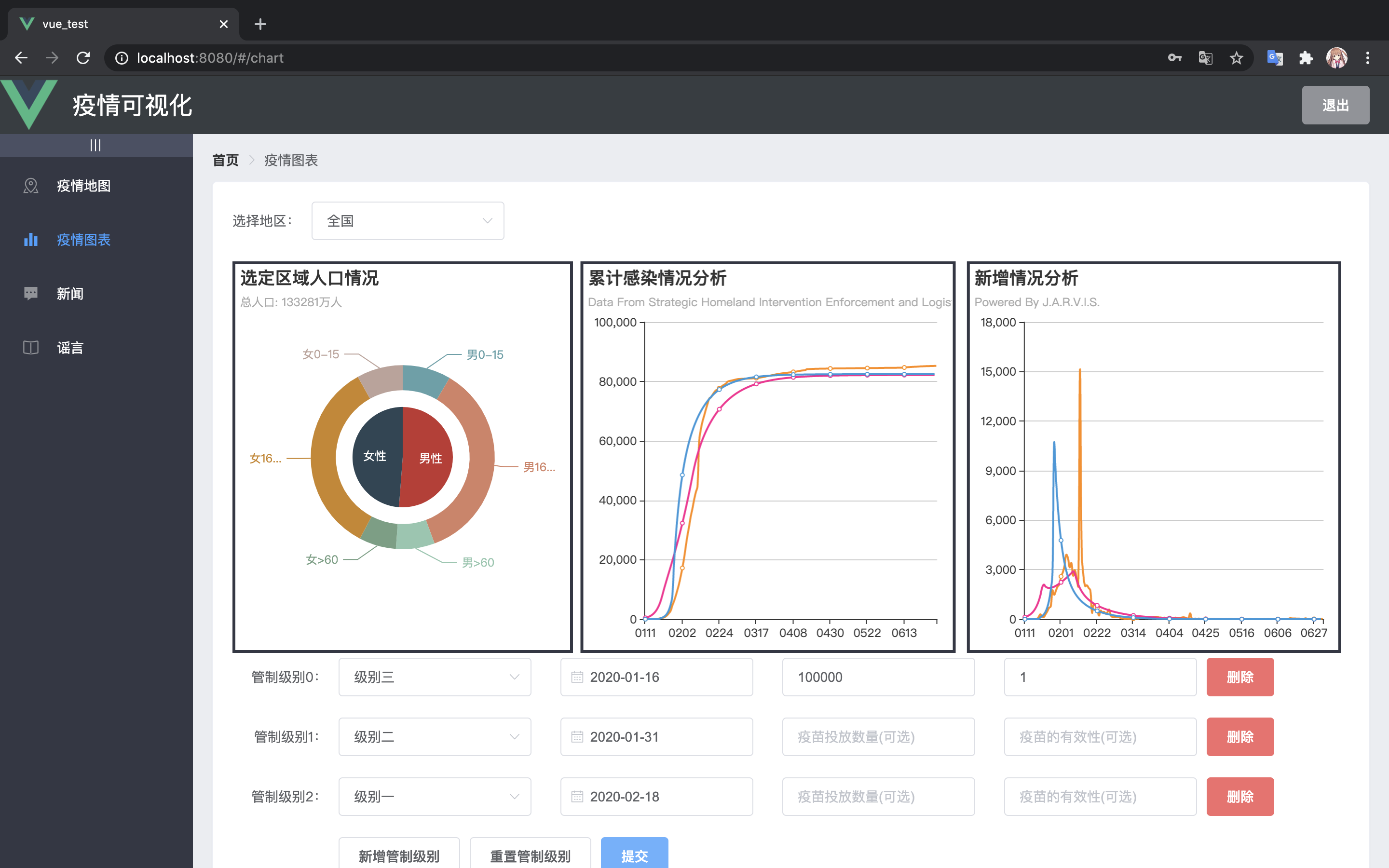Image resolution: width=1389 pixels, height=868 pixels.
Task: Click the map pin icon for 疫情地图
Action: pyautogui.click(x=30, y=186)
